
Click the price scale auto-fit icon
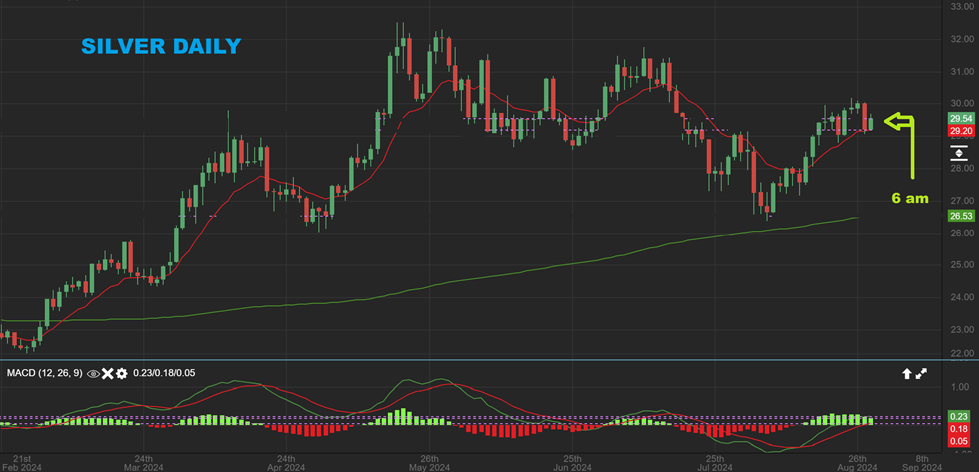958,153
